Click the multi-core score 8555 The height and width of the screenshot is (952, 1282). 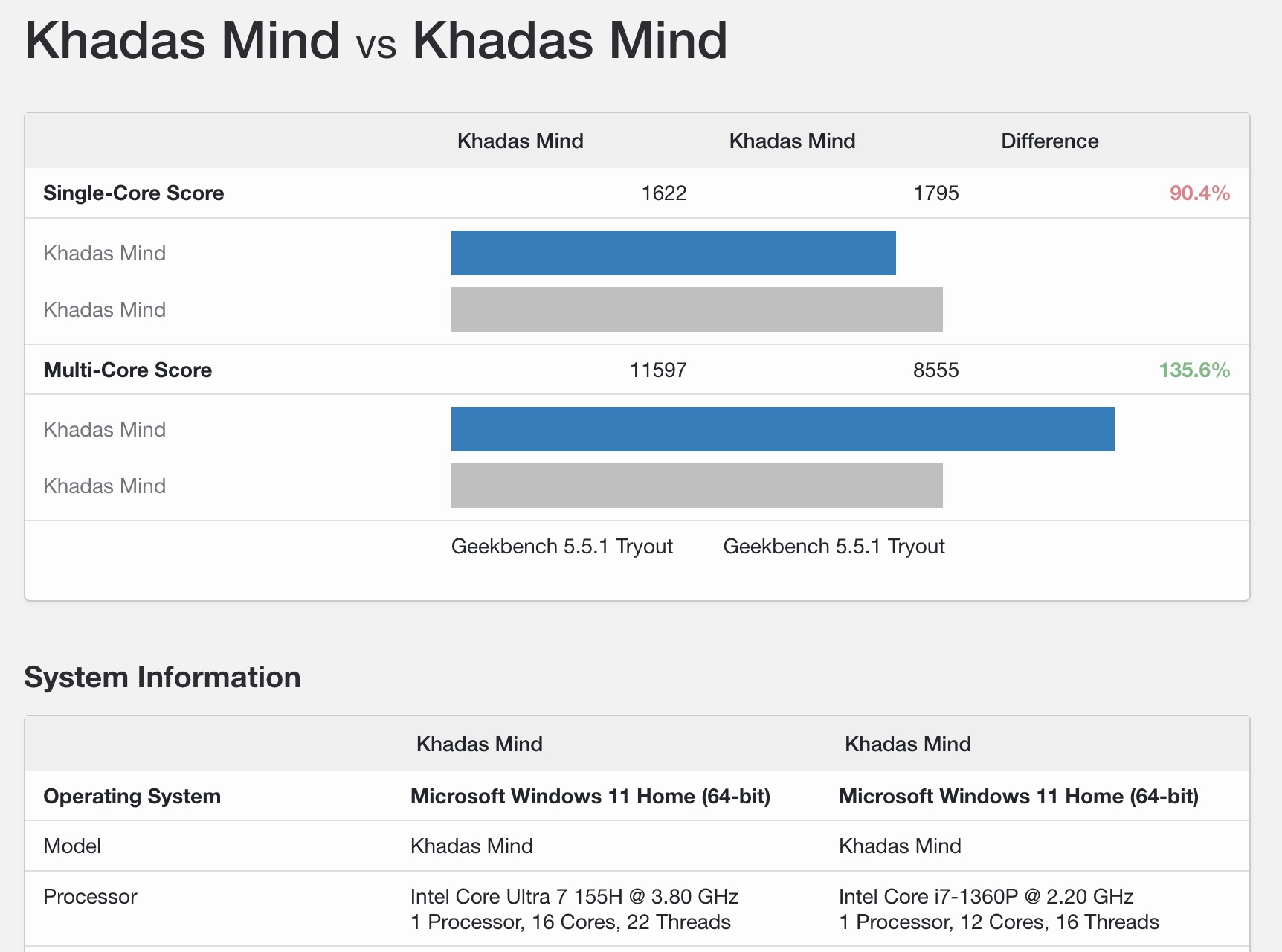tap(935, 370)
